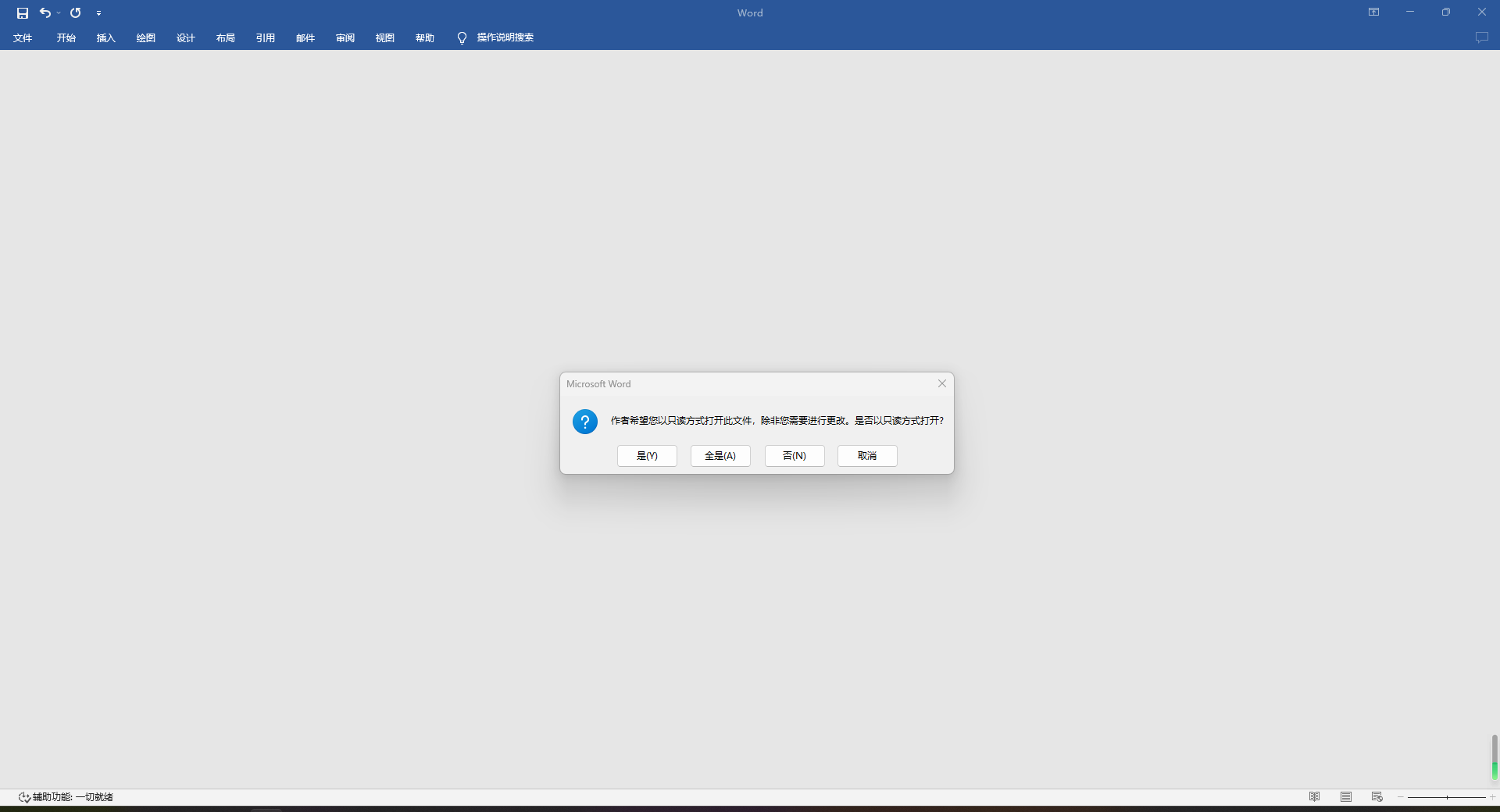Open the 帮助 (Help) tab

[x=424, y=37]
